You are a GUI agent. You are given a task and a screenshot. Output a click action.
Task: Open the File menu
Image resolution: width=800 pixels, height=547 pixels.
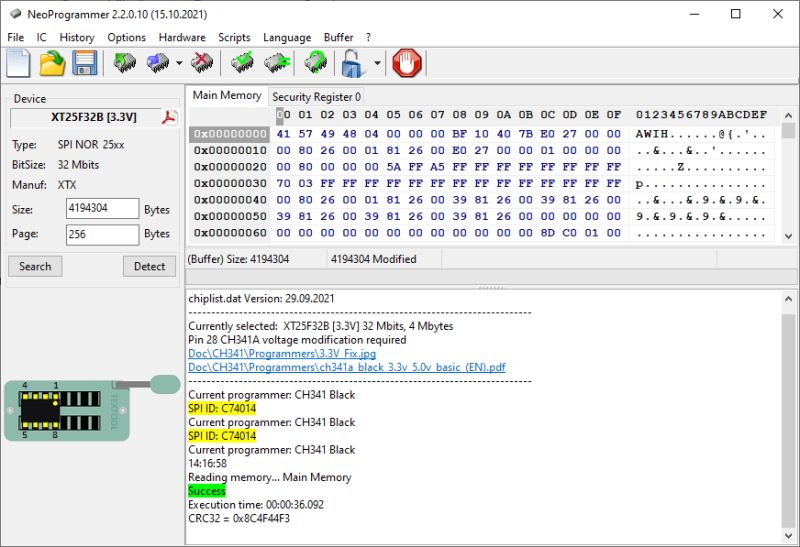15,37
